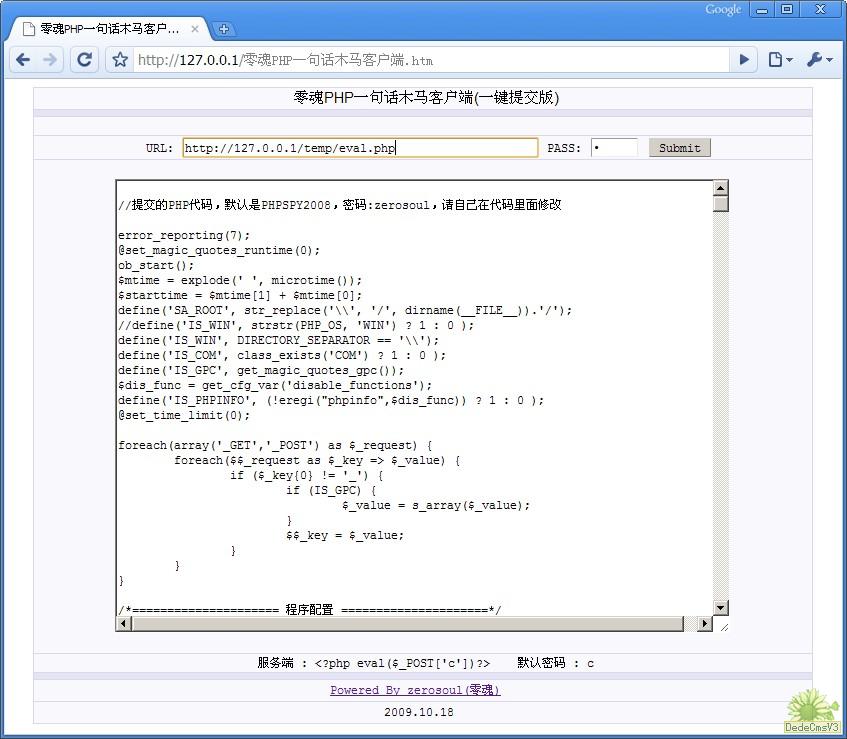This screenshot has width=847, height=739.
Task: Click the horizontal scrollbar thumb of code area
Action: click(x=408, y=623)
